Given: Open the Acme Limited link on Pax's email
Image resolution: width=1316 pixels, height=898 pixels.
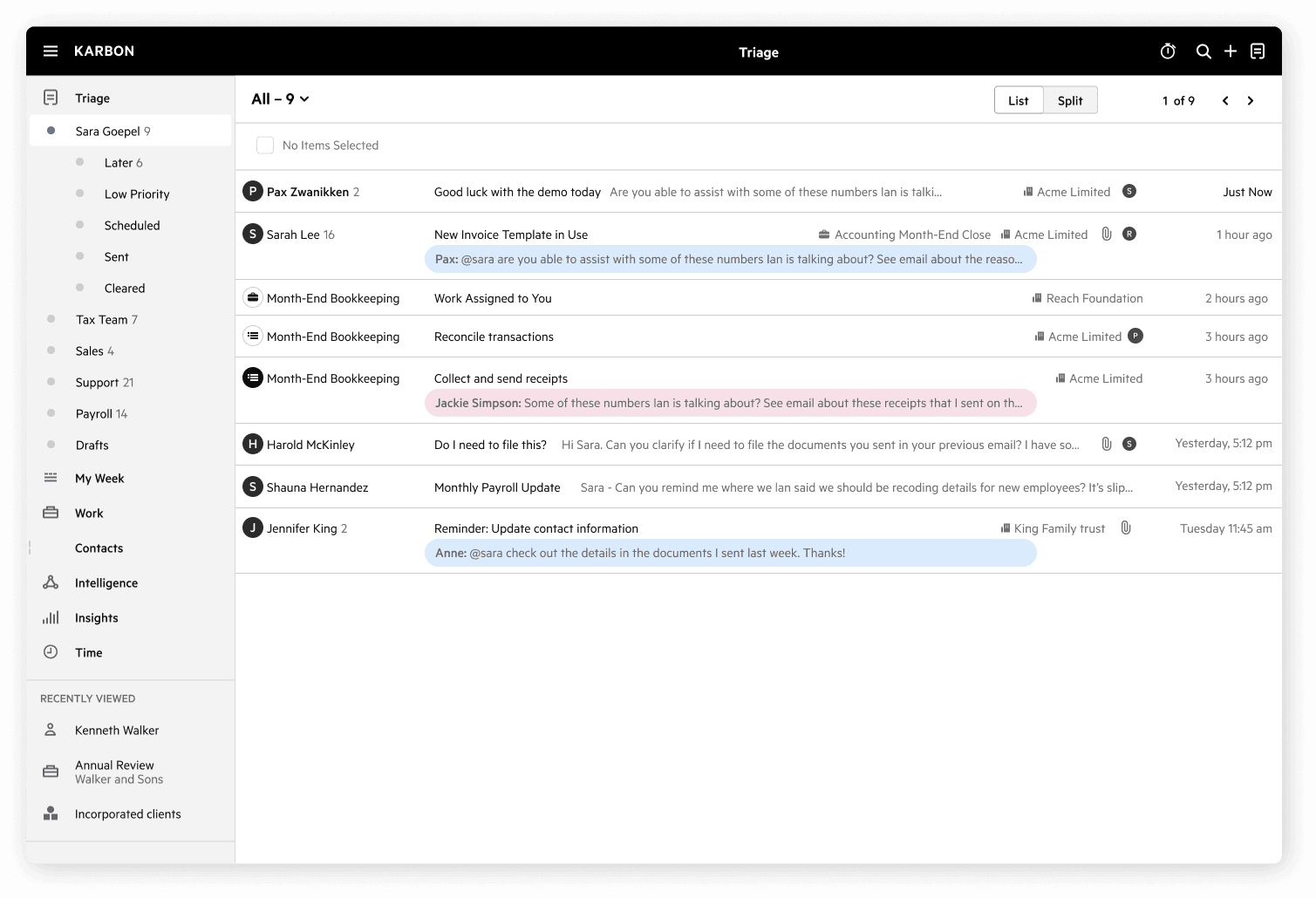Looking at the screenshot, I should point(1073,192).
